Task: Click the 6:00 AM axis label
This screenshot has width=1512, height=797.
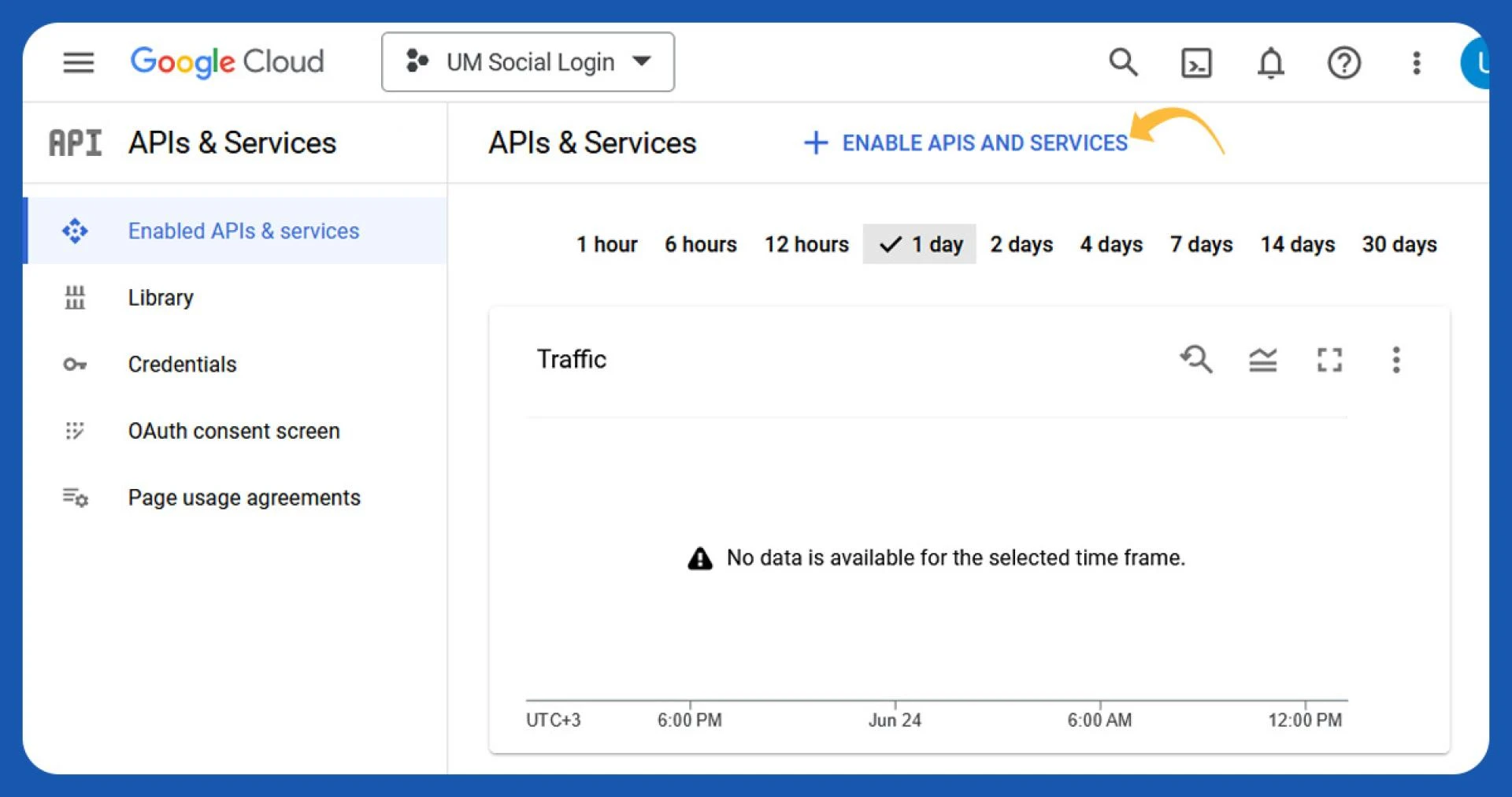Action: point(1099,720)
